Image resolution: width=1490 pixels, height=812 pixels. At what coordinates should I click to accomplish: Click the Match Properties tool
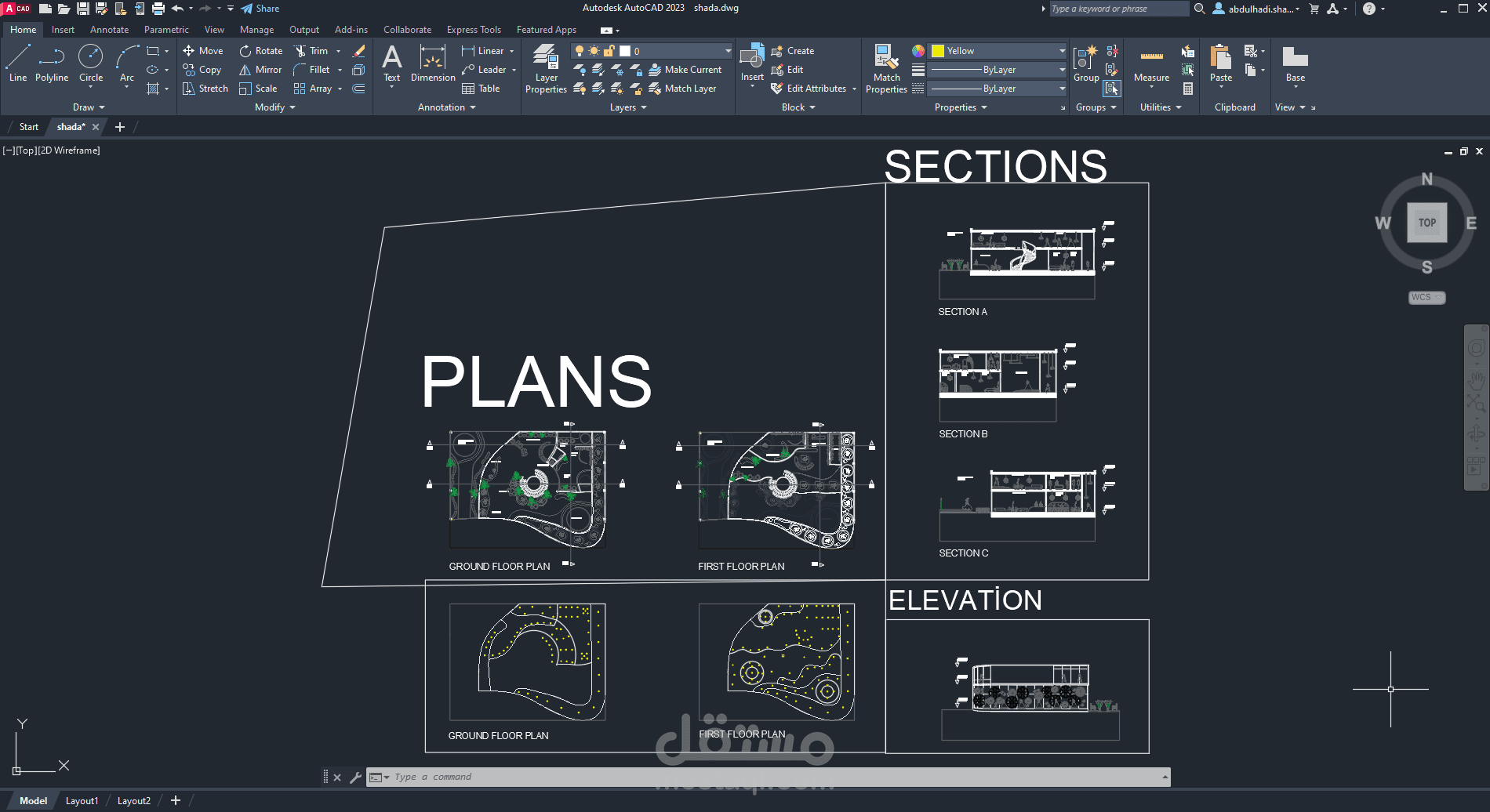tap(886, 69)
